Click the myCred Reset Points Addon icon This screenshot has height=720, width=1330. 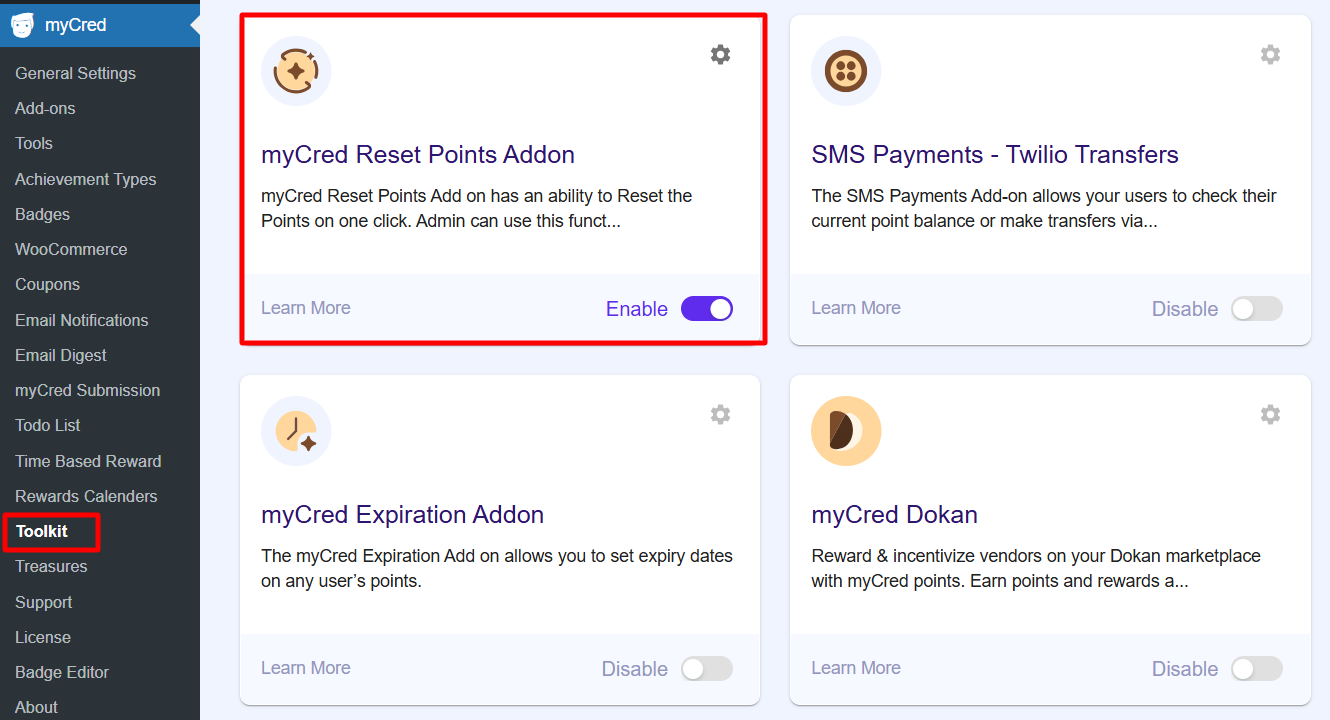pos(296,71)
